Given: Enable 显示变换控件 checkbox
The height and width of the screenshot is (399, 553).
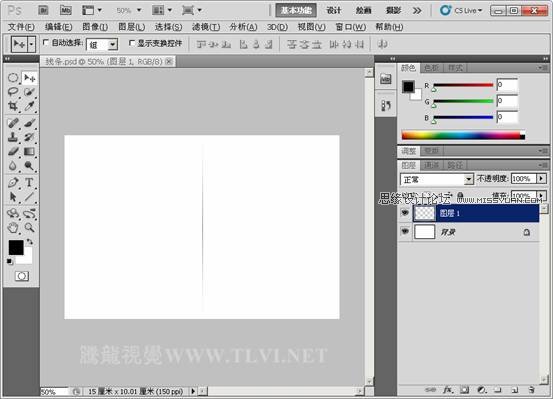Looking at the screenshot, I should pos(132,43).
